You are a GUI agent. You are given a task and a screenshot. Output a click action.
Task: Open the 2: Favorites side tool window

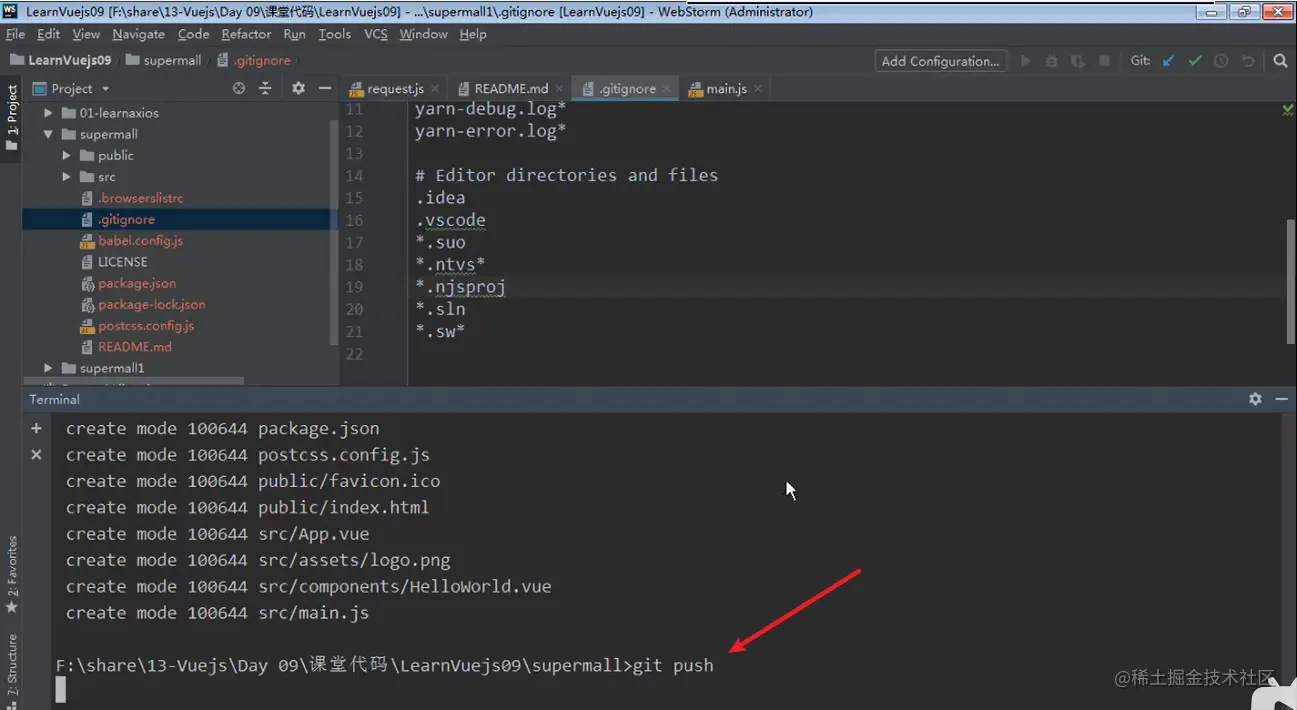point(11,574)
